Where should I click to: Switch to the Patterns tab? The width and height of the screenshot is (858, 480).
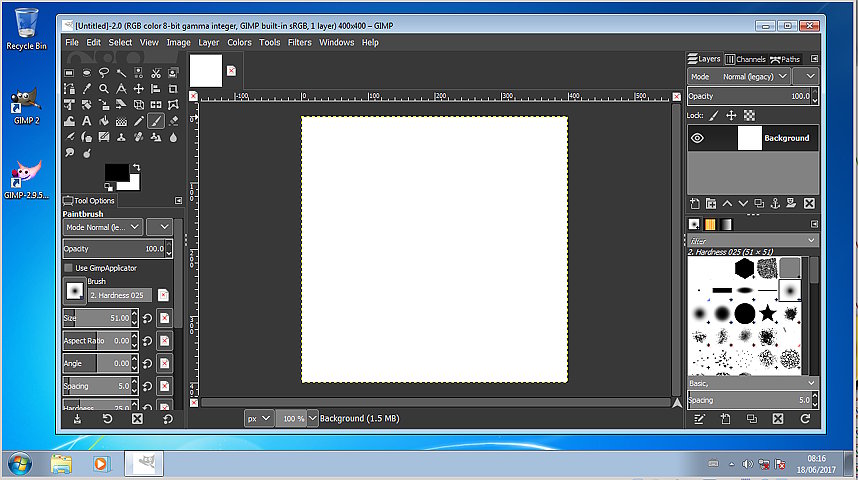pyautogui.click(x=710, y=224)
